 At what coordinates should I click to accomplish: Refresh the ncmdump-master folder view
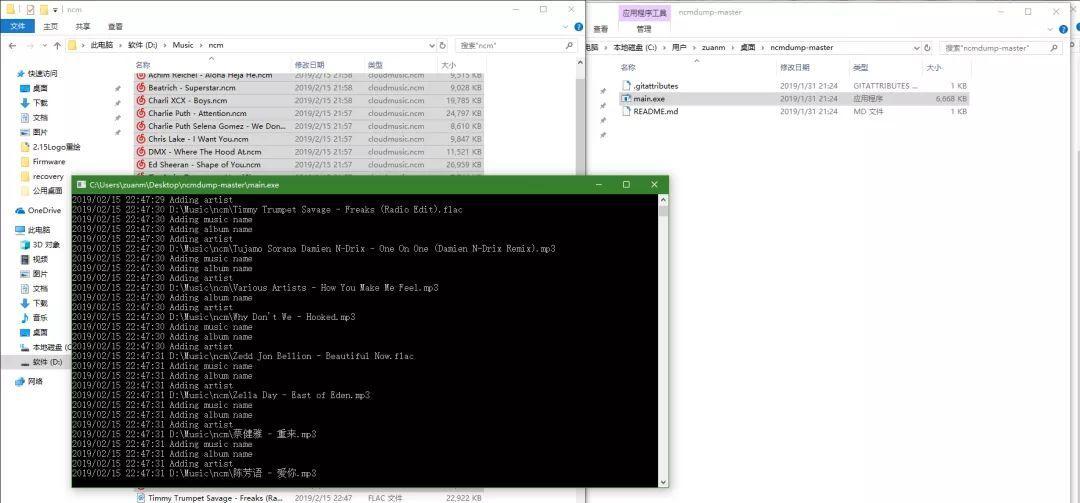(x=928, y=48)
